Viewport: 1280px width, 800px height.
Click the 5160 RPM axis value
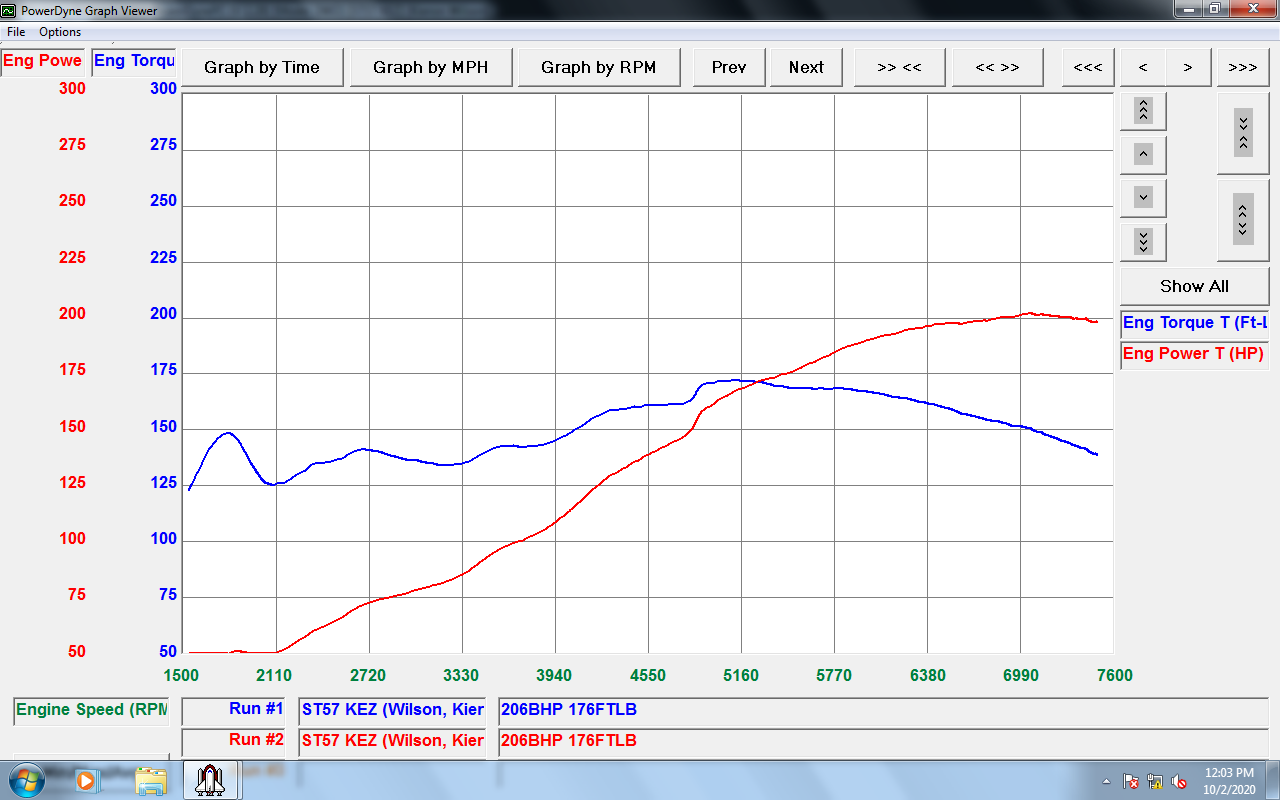[741, 675]
